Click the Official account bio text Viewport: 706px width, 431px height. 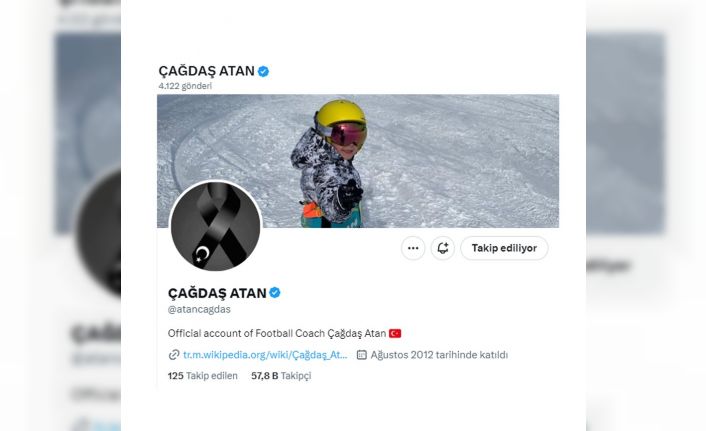point(277,333)
